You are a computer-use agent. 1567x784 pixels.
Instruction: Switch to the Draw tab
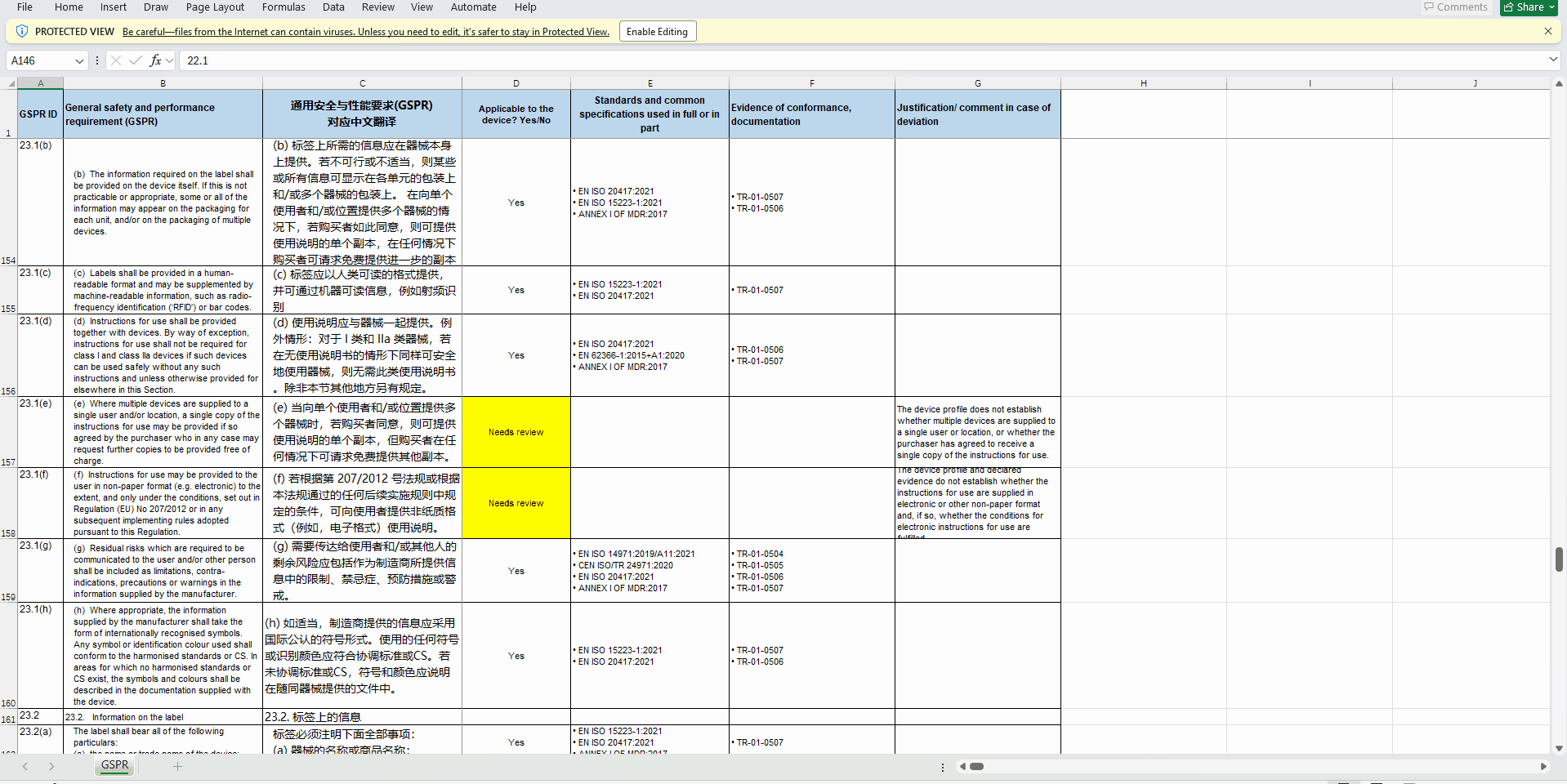pyautogui.click(x=156, y=7)
